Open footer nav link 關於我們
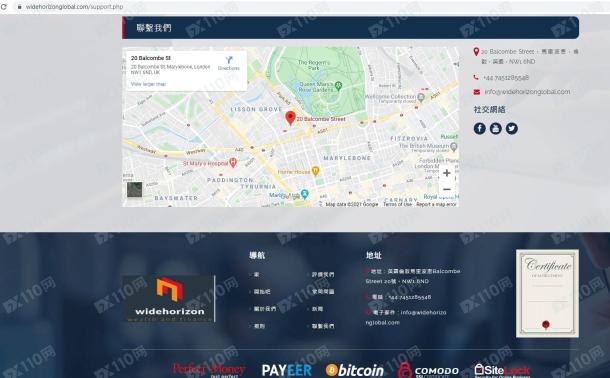Viewport: 610px width, 378px height. coord(265,309)
